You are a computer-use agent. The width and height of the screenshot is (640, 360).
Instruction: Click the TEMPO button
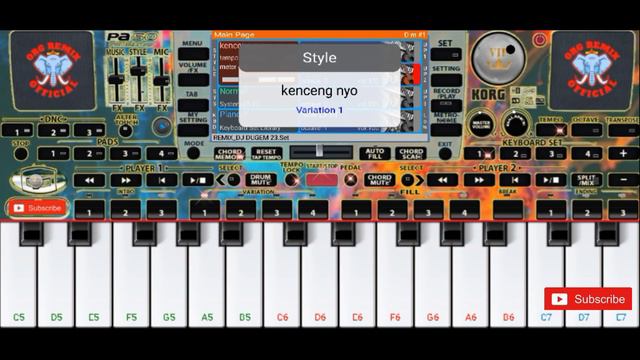tap(551, 130)
